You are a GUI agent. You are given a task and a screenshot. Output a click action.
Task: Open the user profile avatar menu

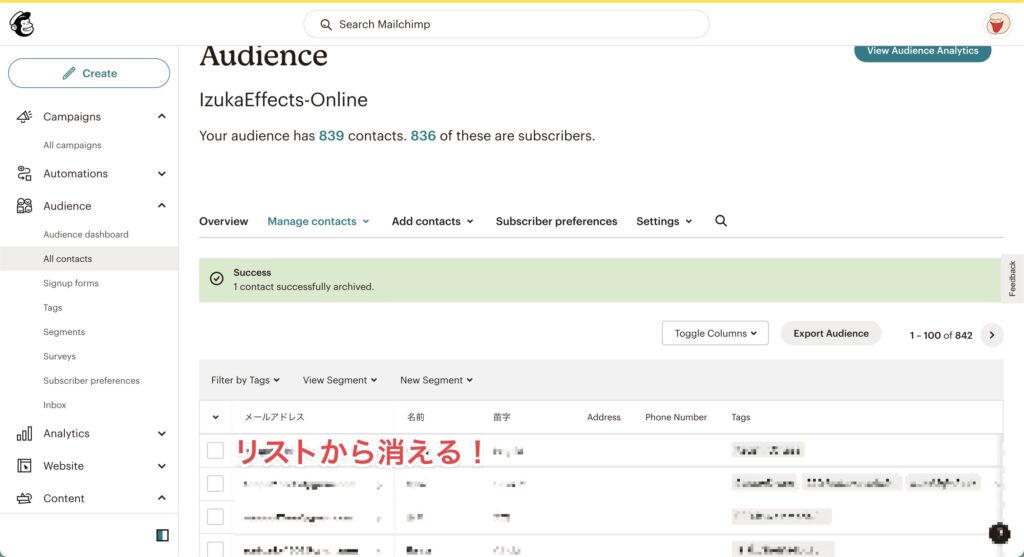[997, 24]
